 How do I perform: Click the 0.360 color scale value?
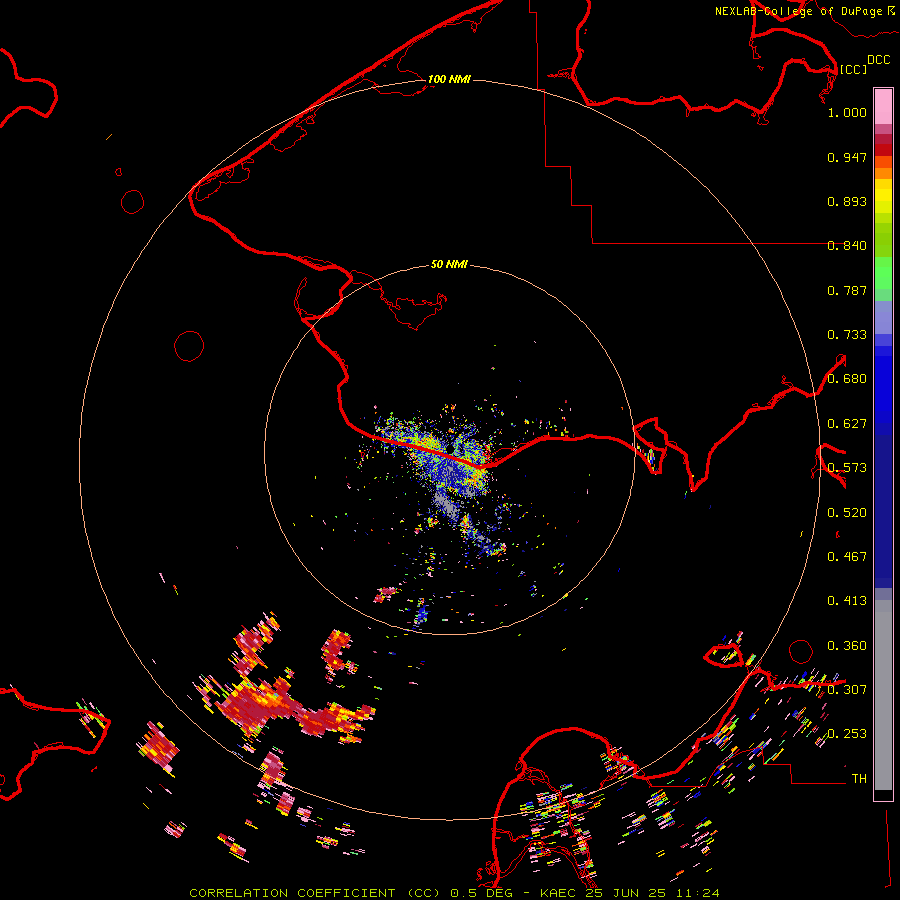[847, 646]
